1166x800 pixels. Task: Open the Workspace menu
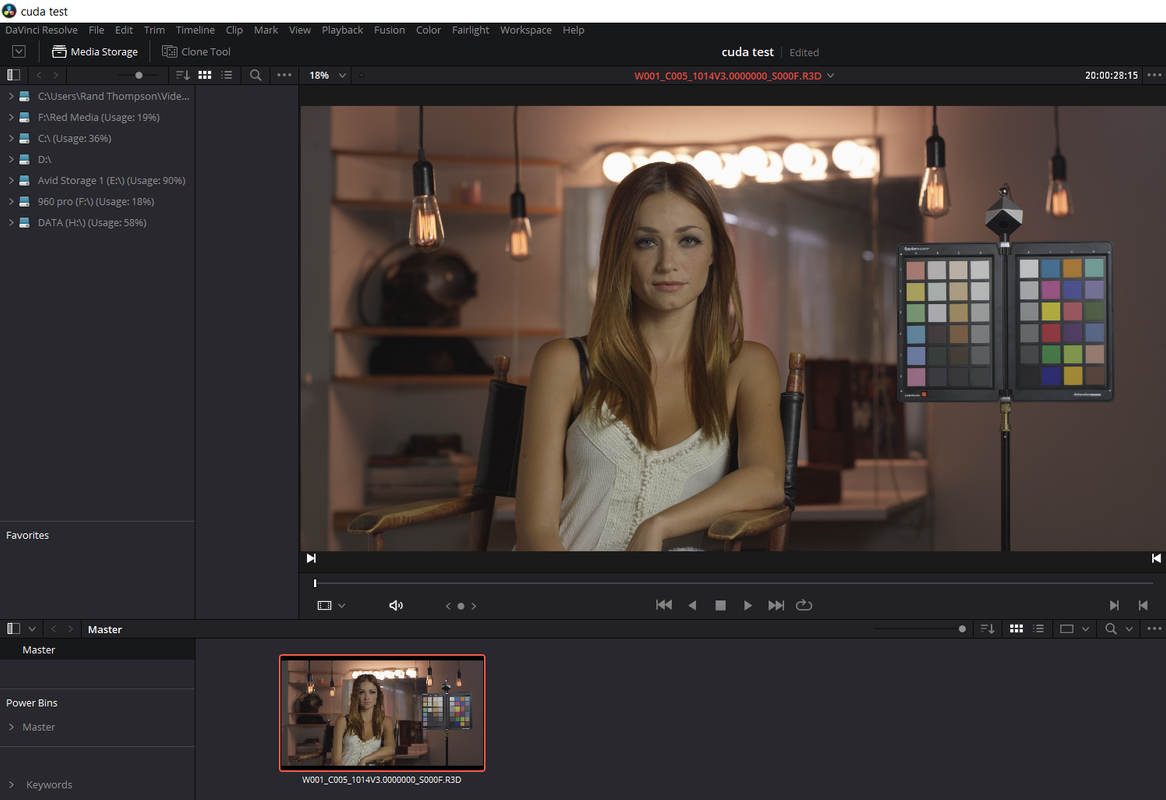coord(525,30)
